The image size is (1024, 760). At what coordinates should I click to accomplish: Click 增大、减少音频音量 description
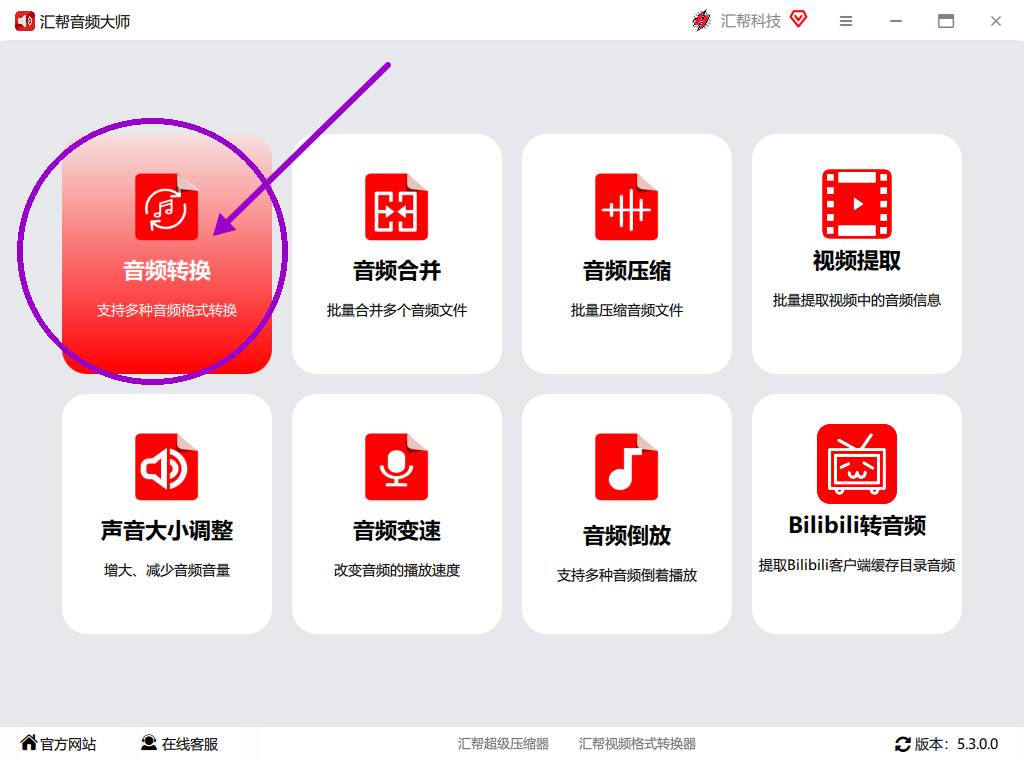[x=167, y=570]
